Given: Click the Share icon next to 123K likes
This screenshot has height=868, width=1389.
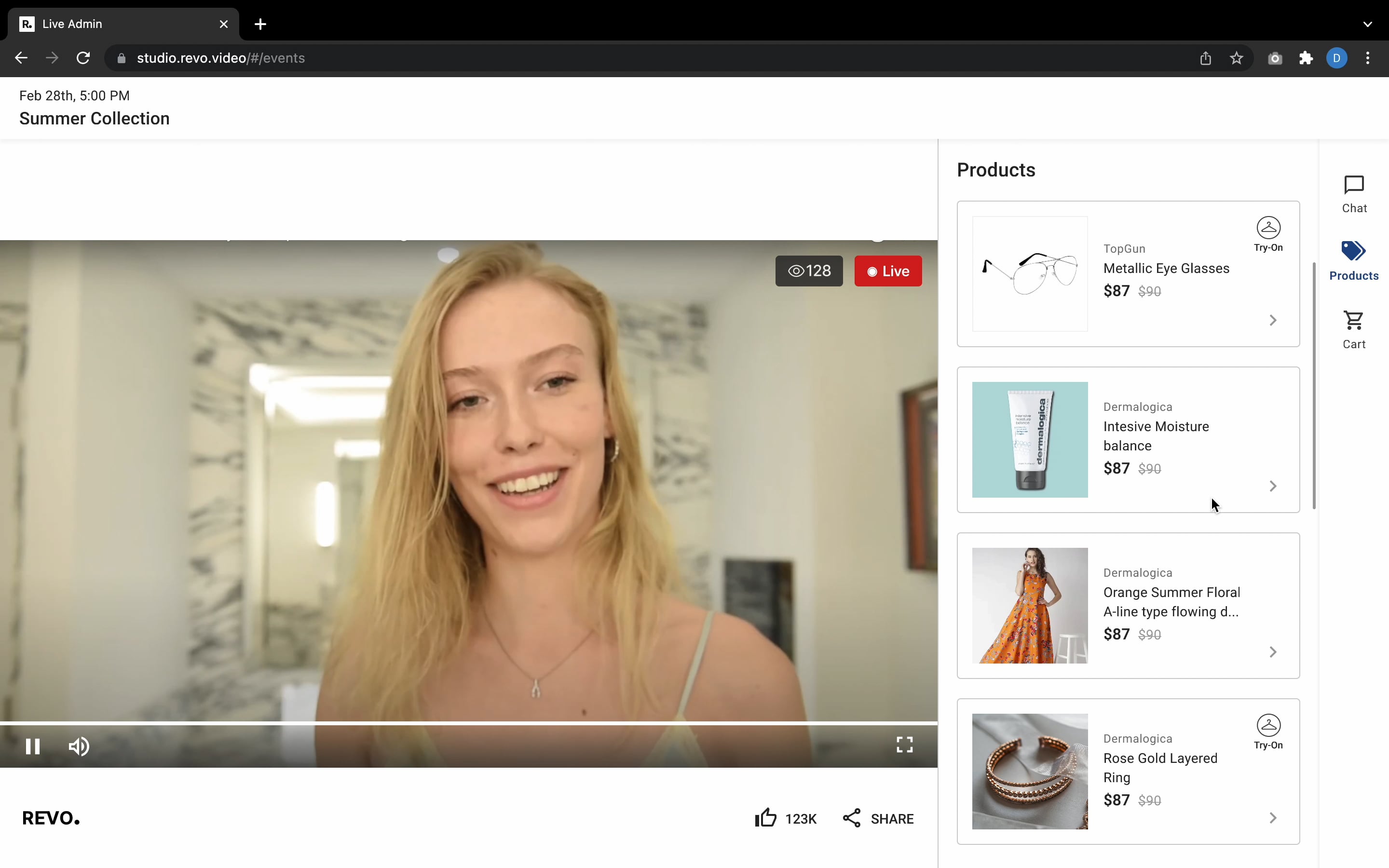Looking at the screenshot, I should click(851, 817).
